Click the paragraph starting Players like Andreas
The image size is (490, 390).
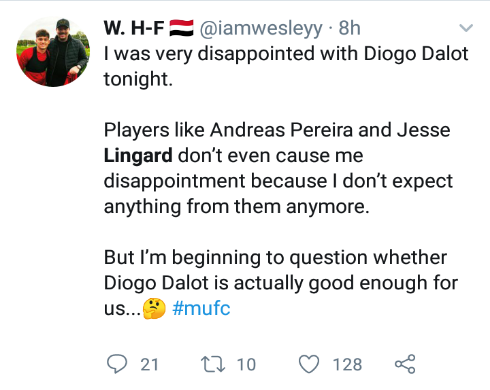tap(278, 168)
